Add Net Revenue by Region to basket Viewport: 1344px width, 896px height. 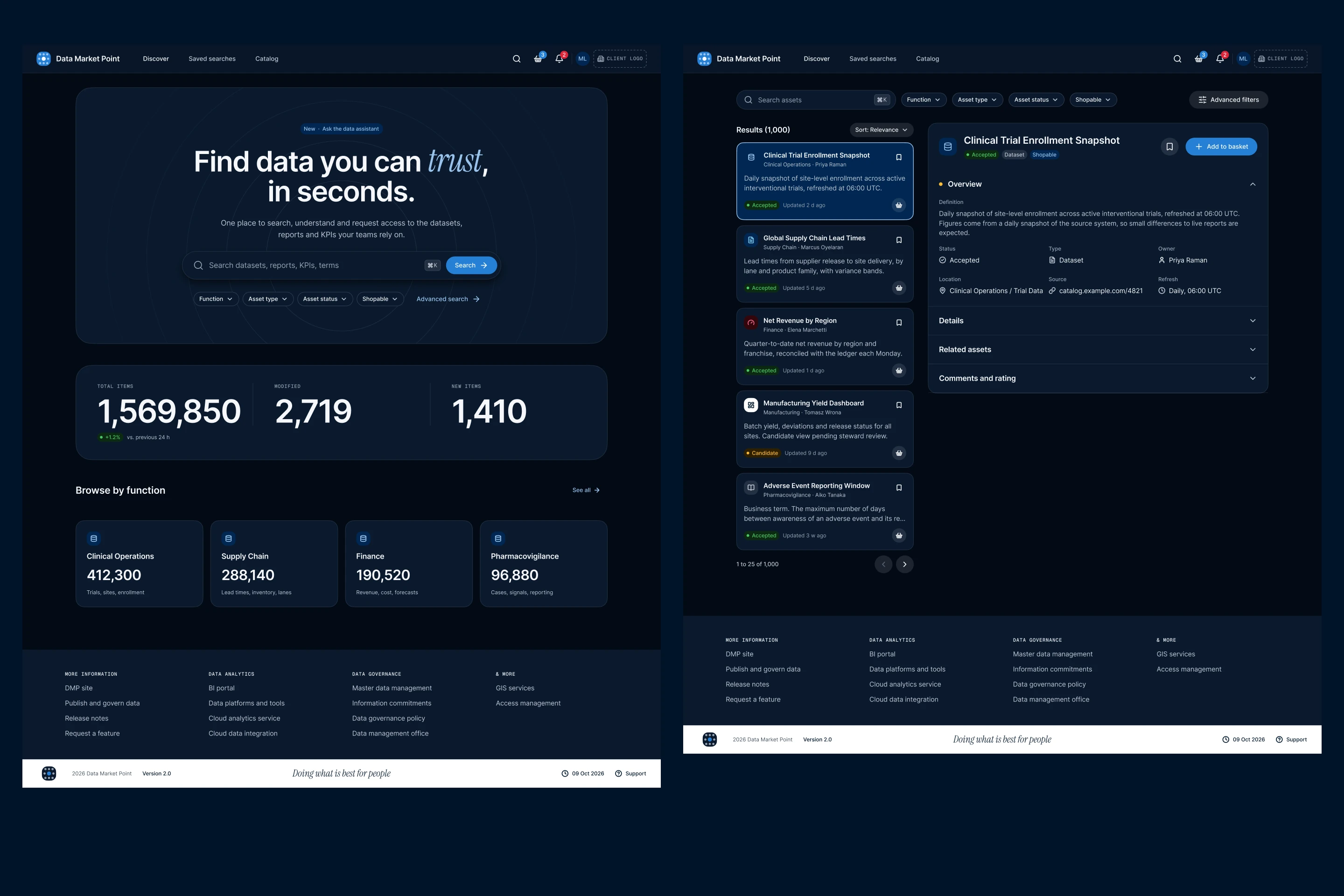point(899,371)
